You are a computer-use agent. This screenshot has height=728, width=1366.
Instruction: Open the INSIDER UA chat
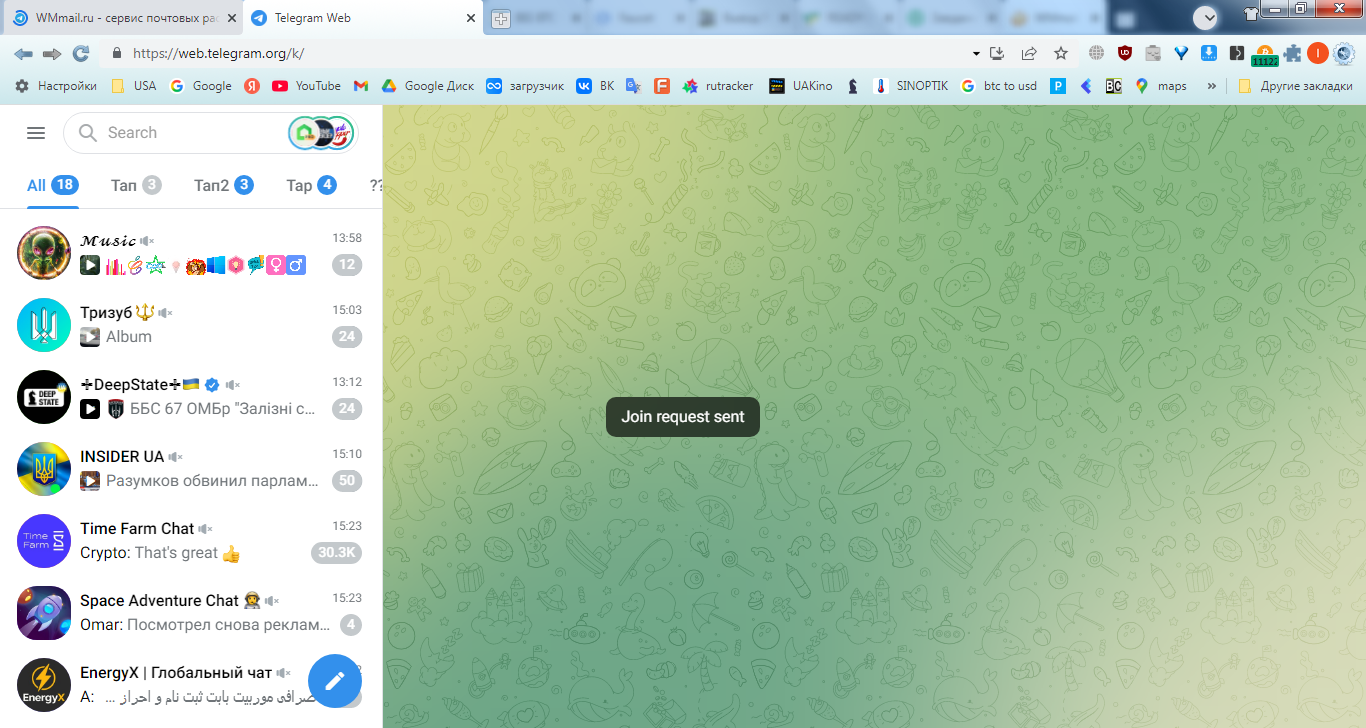(191, 468)
